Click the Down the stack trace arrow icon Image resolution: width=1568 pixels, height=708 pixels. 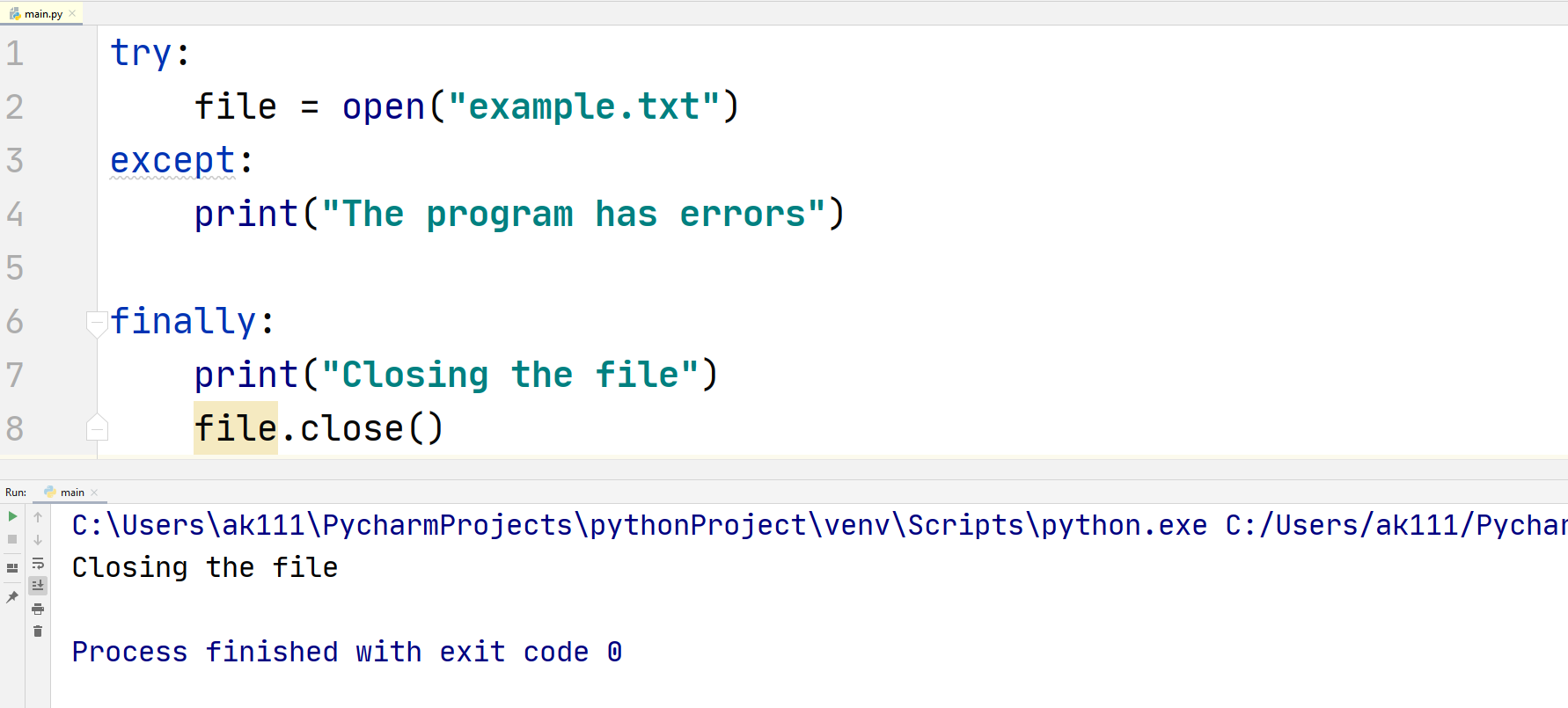(x=38, y=539)
